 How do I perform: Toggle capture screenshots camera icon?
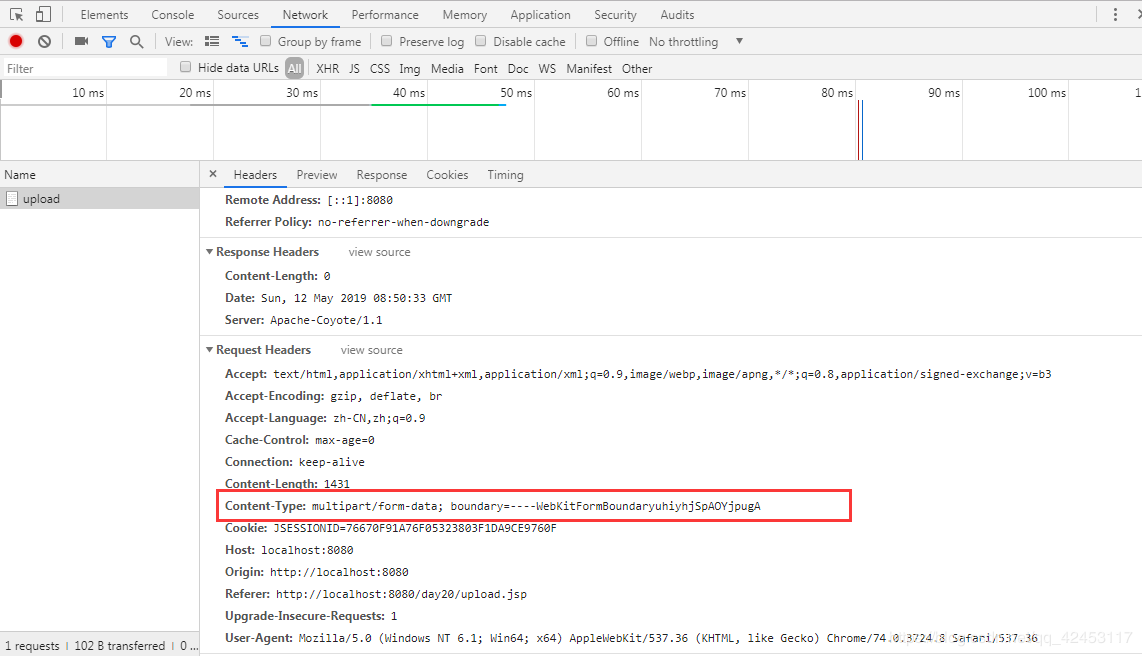coord(82,42)
